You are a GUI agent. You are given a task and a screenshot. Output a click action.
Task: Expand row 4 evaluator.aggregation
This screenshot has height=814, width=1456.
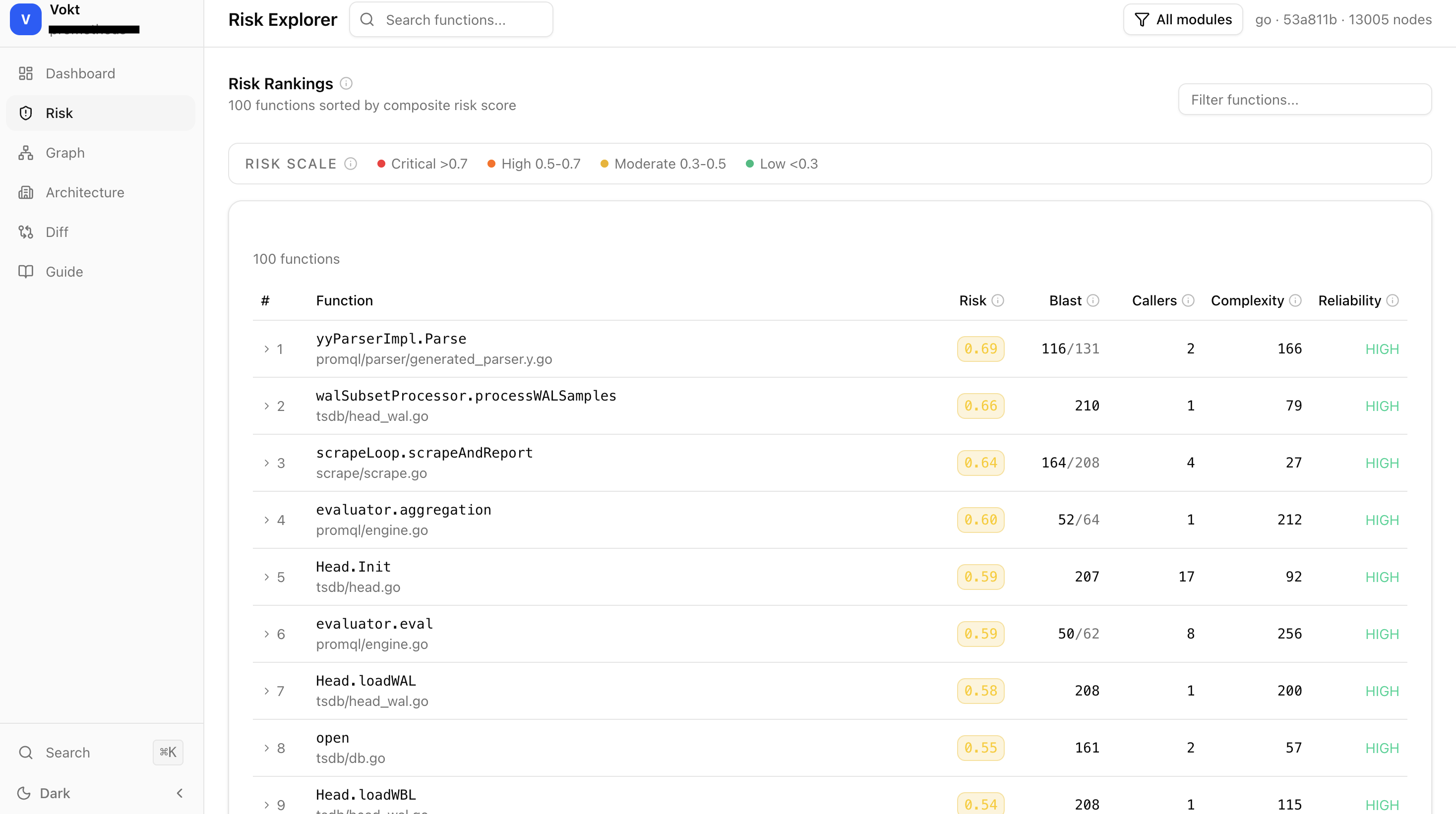pos(266,520)
